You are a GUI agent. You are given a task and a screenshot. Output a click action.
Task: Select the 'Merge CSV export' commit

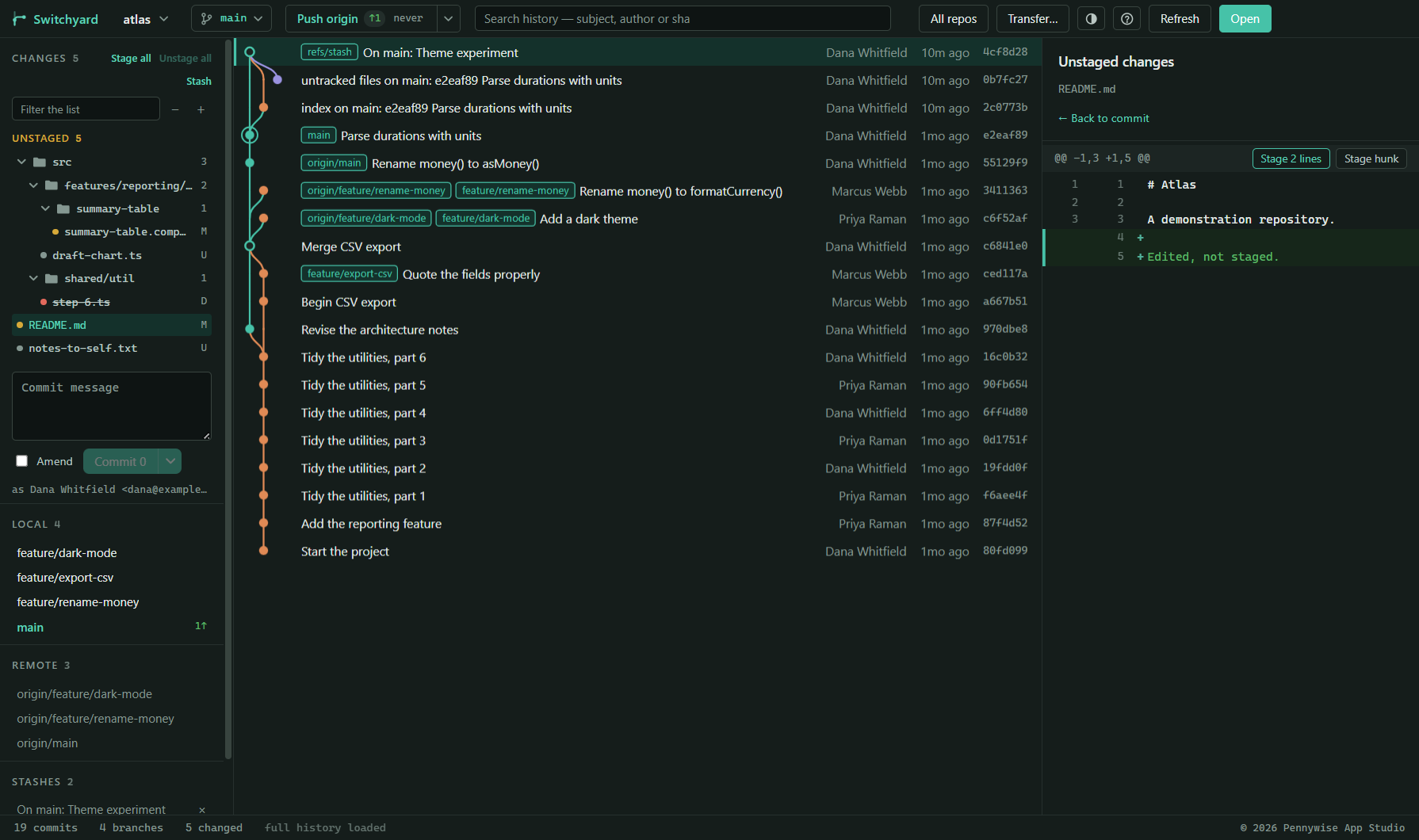(638, 246)
